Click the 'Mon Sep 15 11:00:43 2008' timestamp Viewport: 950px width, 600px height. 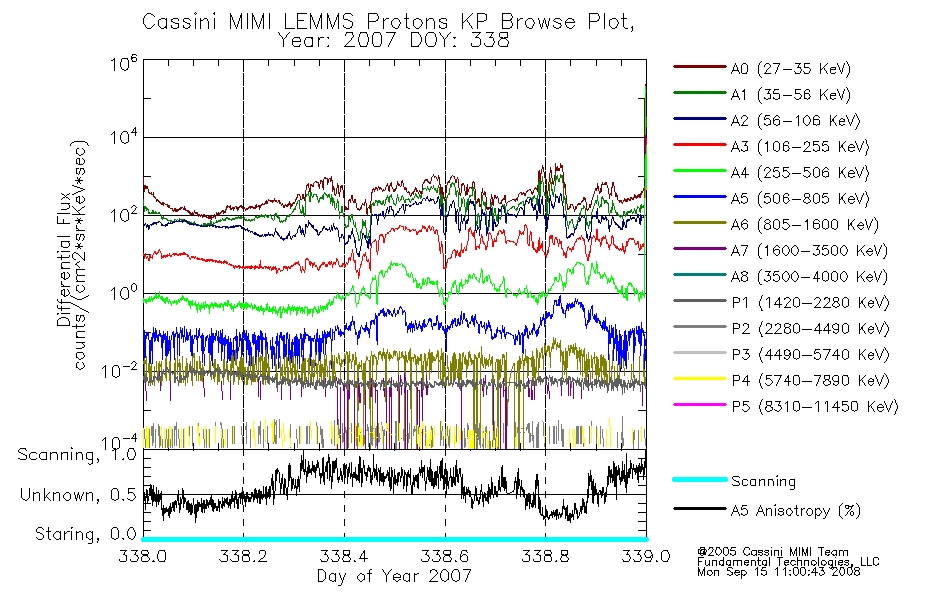(x=779, y=572)
